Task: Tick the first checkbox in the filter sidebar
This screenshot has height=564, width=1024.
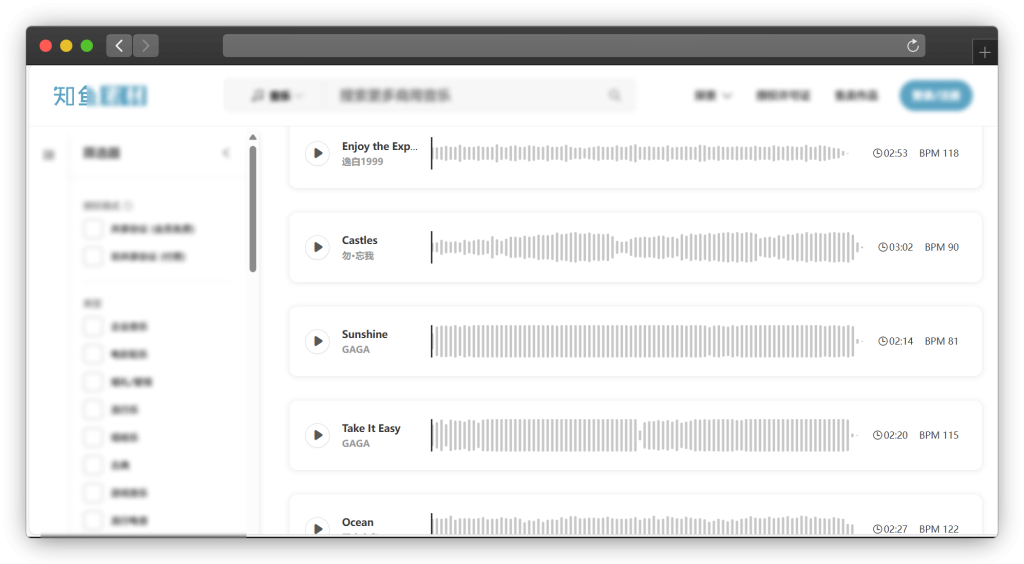Action: (x=93, y=229)
